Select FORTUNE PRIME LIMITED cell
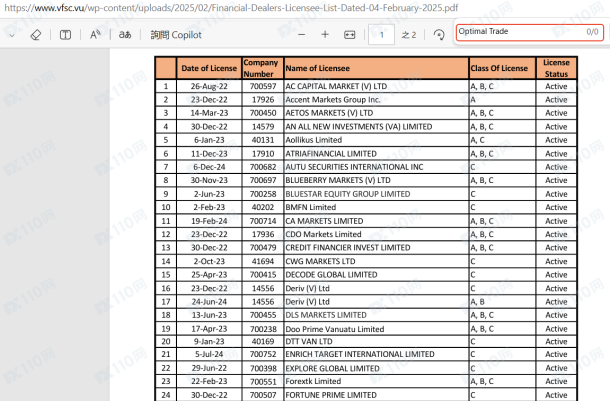The height and width of the screenshot is (401, 610). (x=376, y=395)
